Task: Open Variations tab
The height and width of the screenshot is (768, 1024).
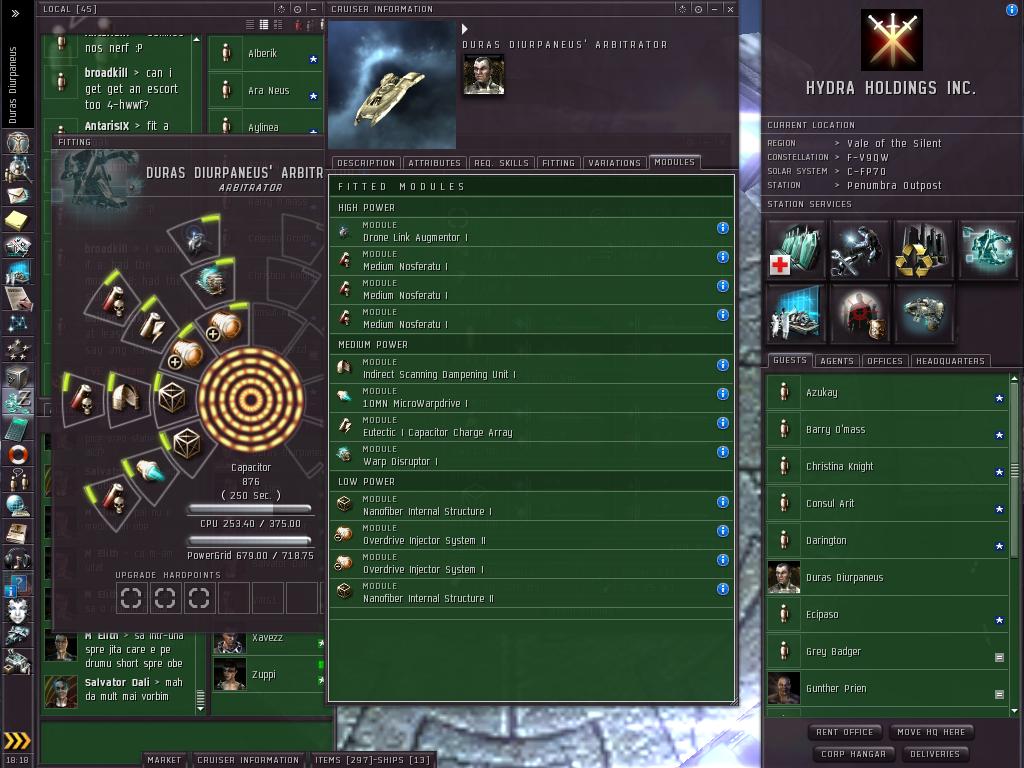Action: pos(614,163)
